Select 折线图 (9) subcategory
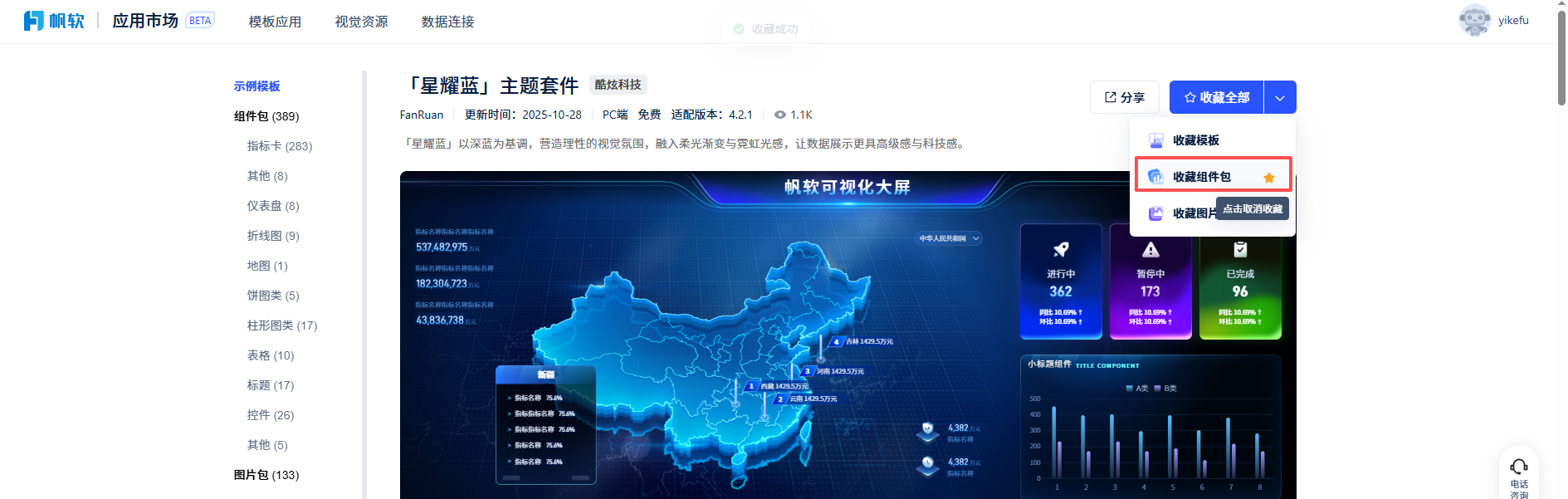Viewport: 1568px width, 499px height. (273, 236)
